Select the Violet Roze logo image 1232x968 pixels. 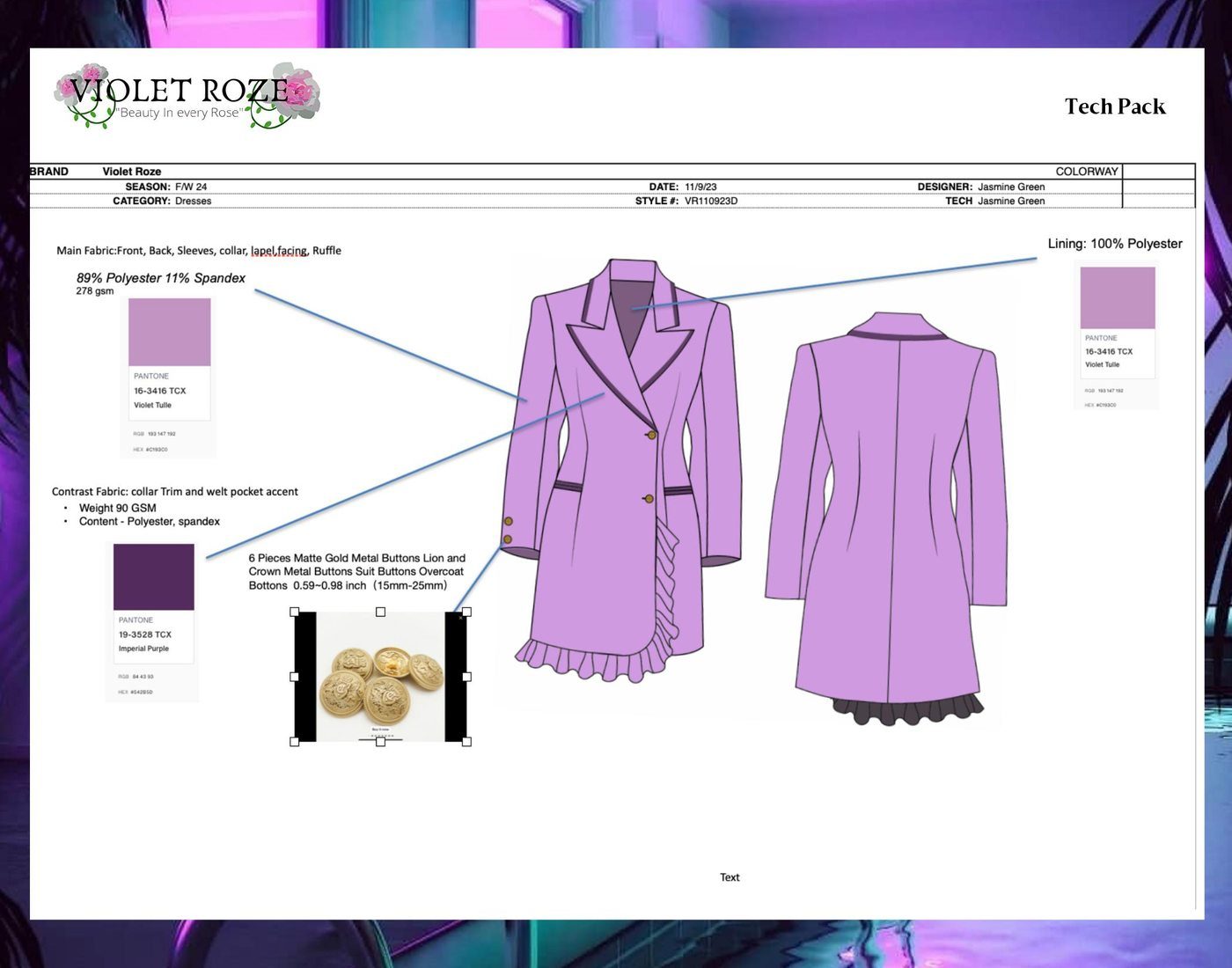(187, 95)
